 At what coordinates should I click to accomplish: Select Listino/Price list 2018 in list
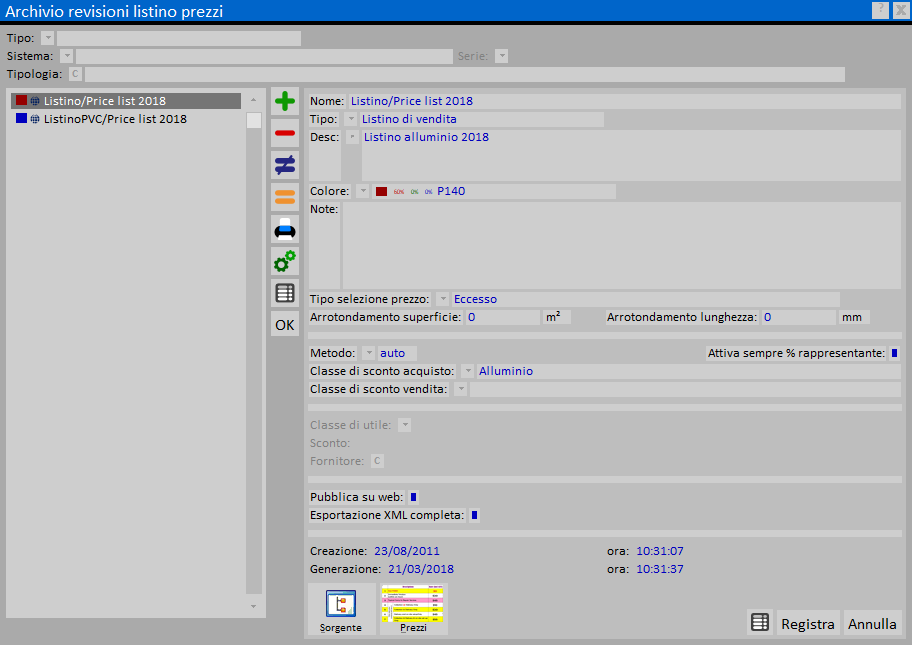(126, 101)
